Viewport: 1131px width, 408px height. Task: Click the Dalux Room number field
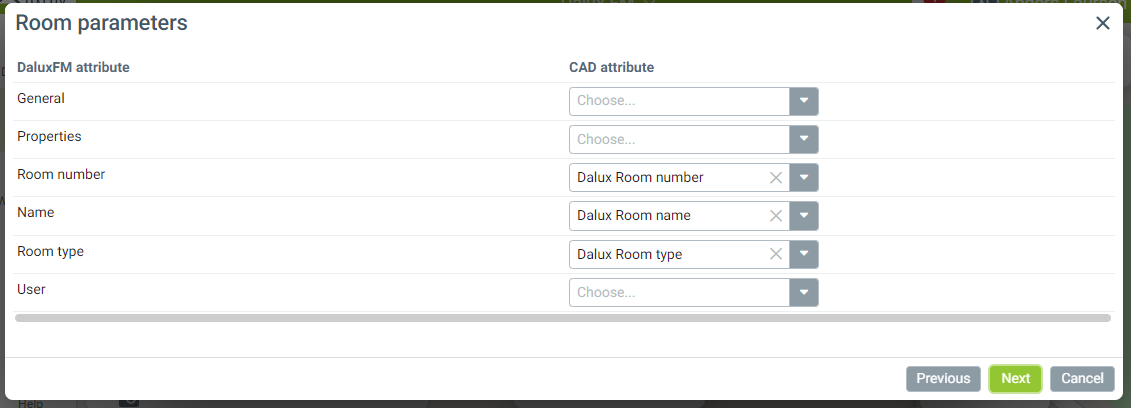(x=665, y=178)
